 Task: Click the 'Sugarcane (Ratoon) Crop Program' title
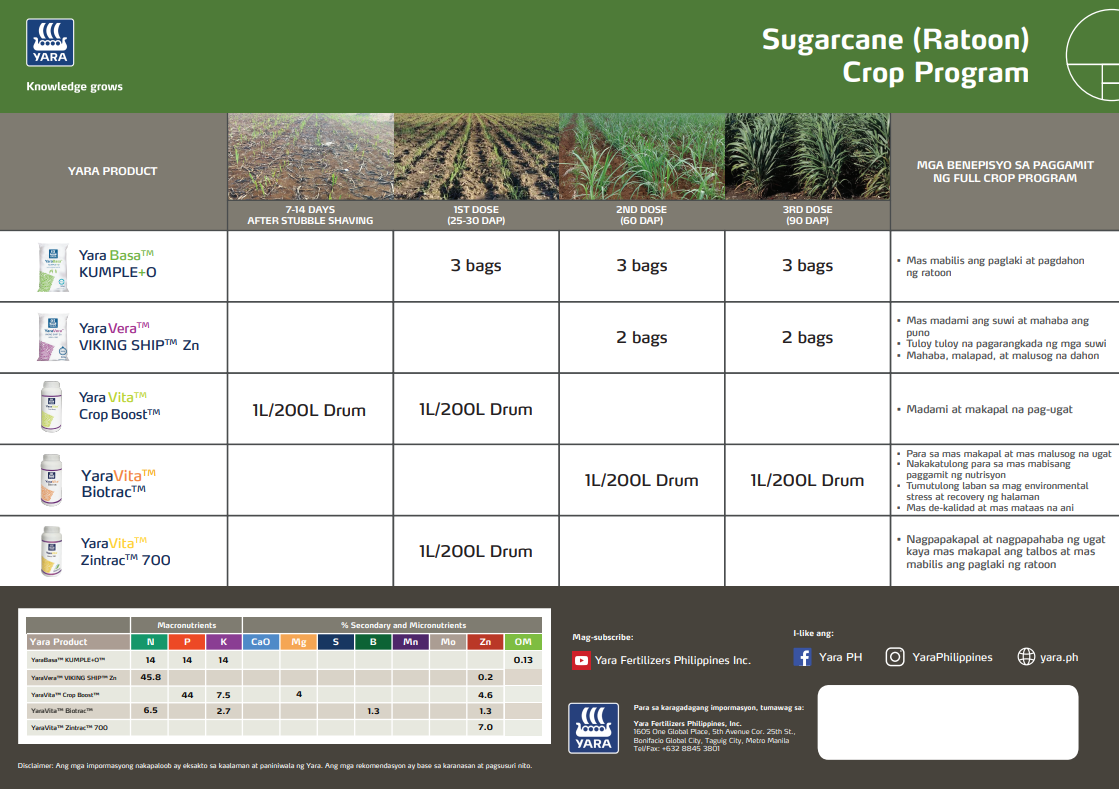click(x=896, y=56)
